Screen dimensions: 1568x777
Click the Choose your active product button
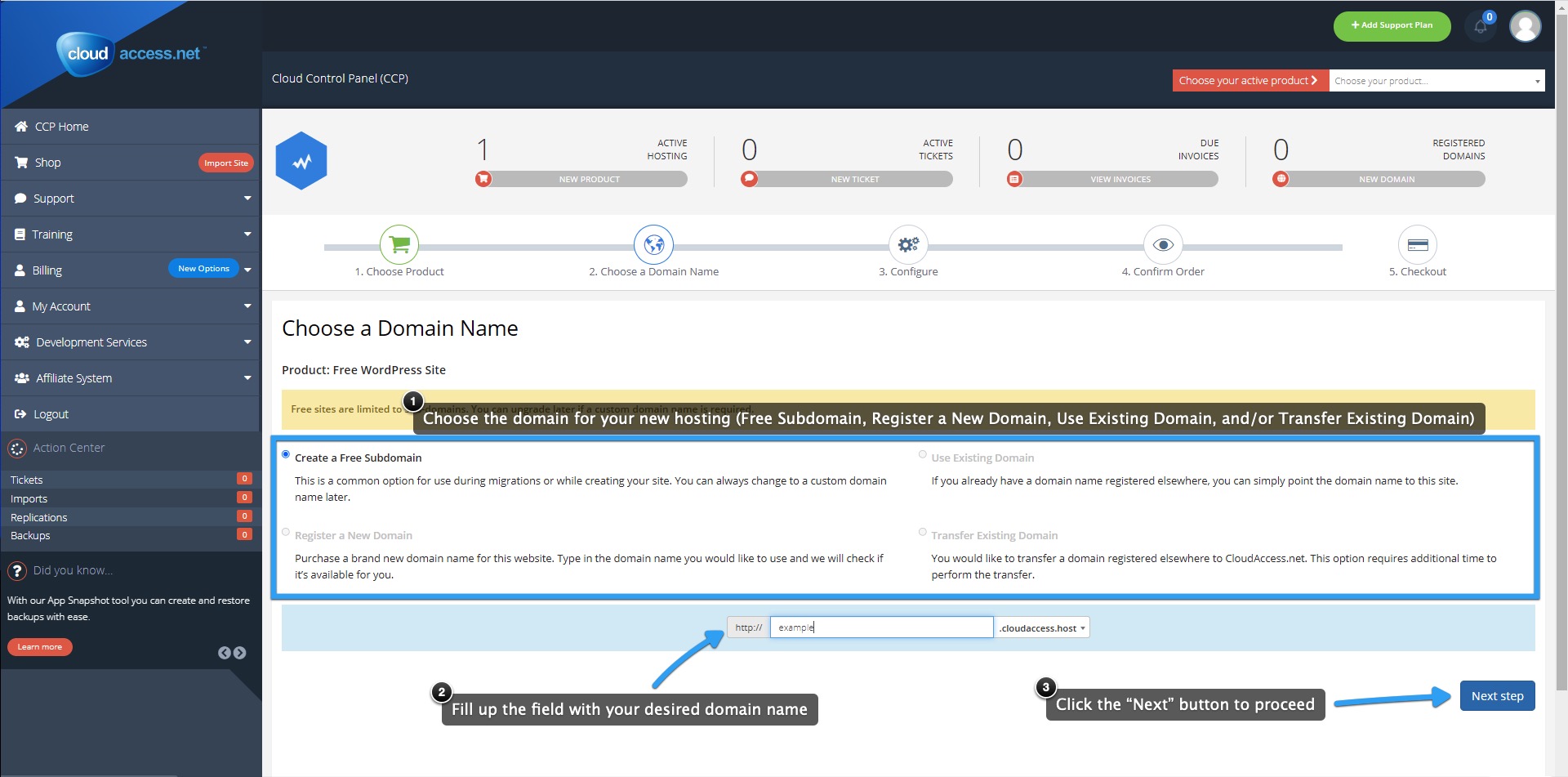1250,81
